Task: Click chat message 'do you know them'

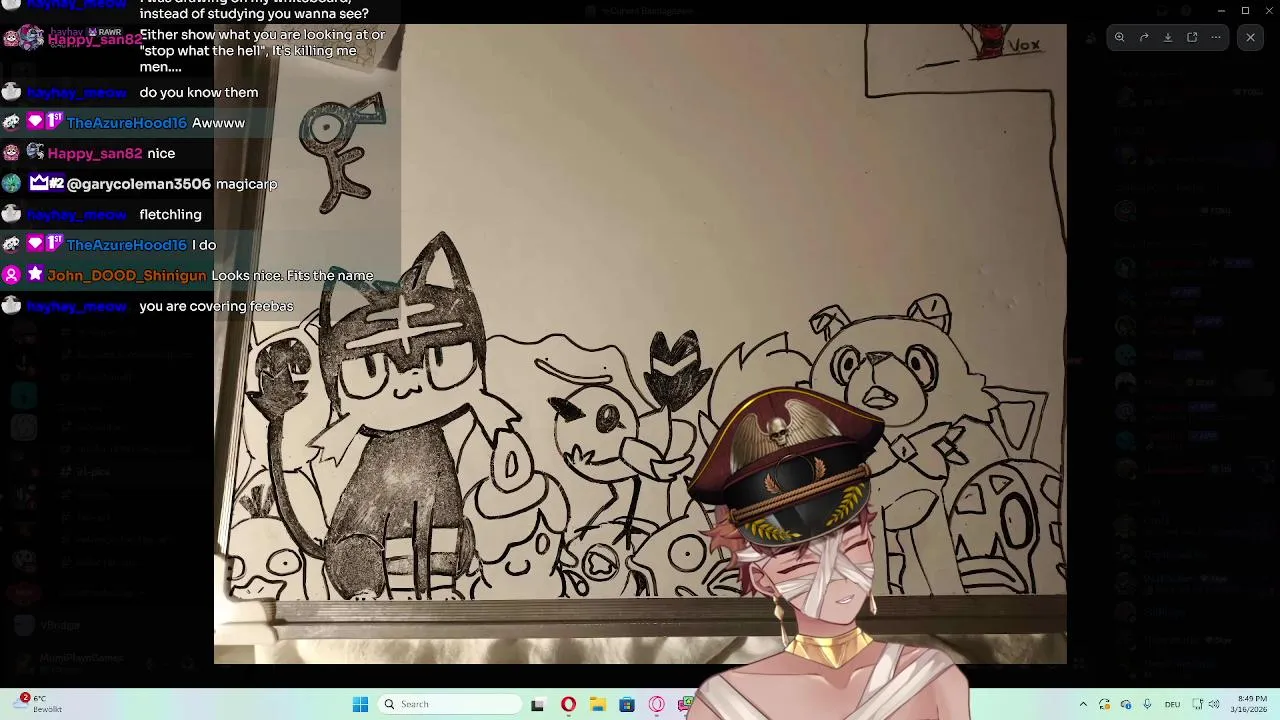Action: click(198, 93)
